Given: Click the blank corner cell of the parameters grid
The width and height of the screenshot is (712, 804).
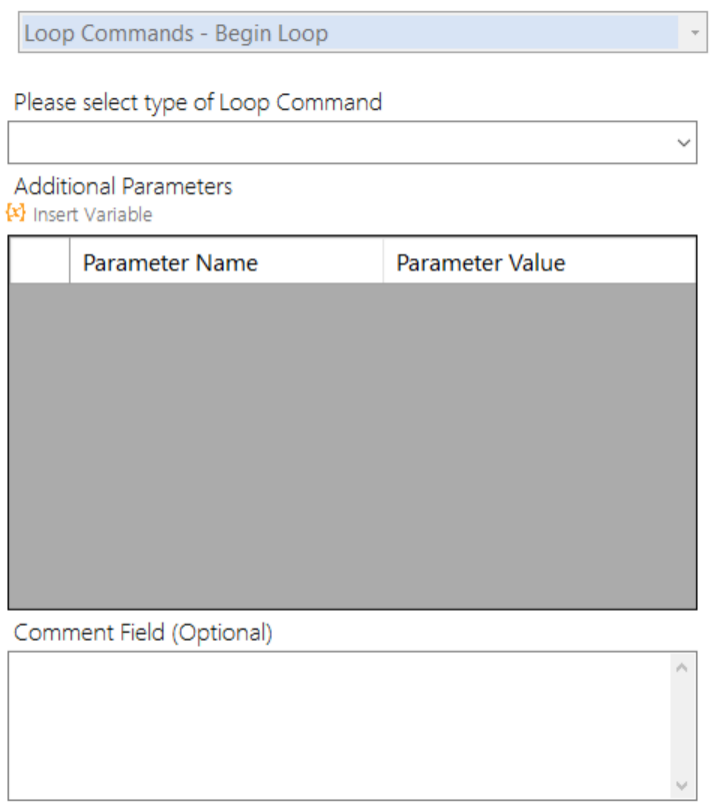Looking at the screenshot, I should click(39, 262).
